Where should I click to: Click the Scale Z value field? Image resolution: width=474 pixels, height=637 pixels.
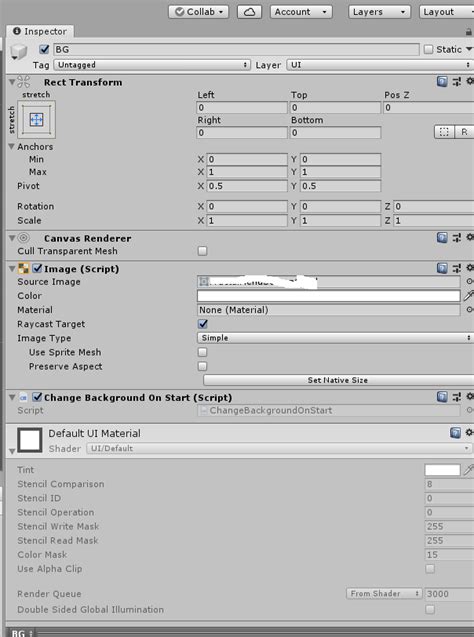(434, 220)
